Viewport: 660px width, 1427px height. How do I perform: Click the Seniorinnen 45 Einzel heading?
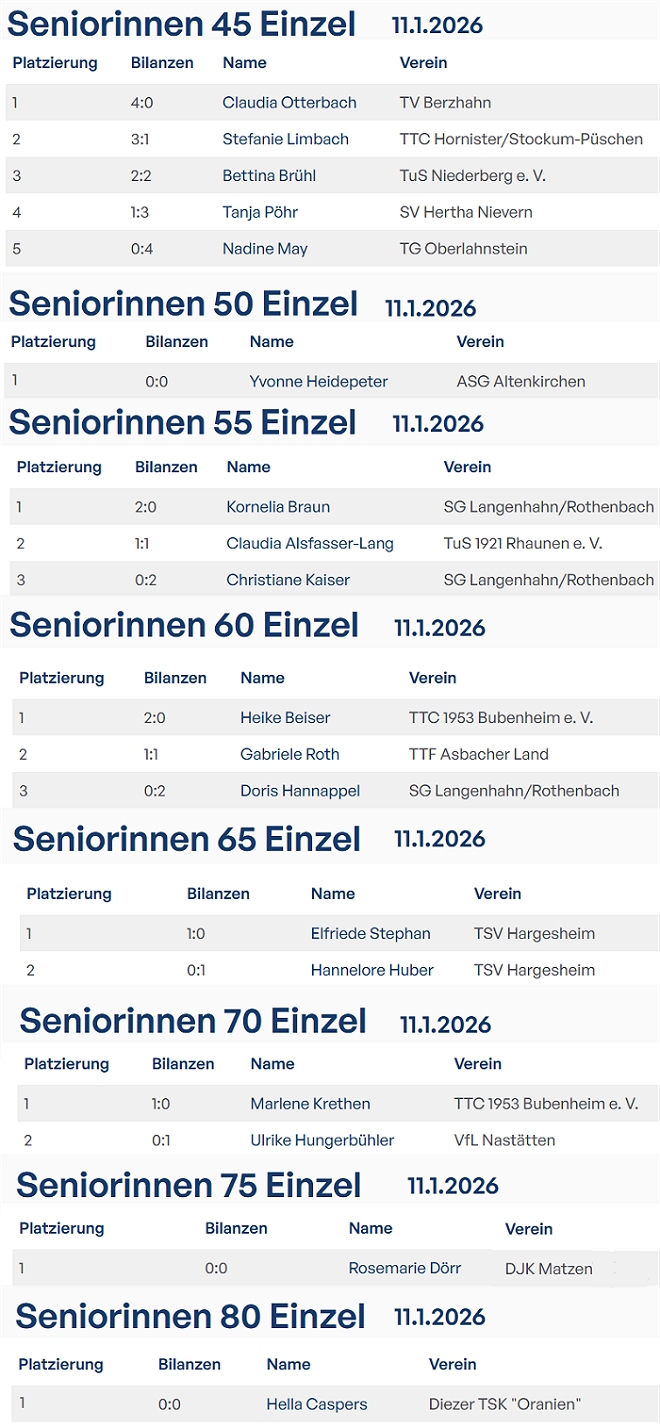point(181,24)
